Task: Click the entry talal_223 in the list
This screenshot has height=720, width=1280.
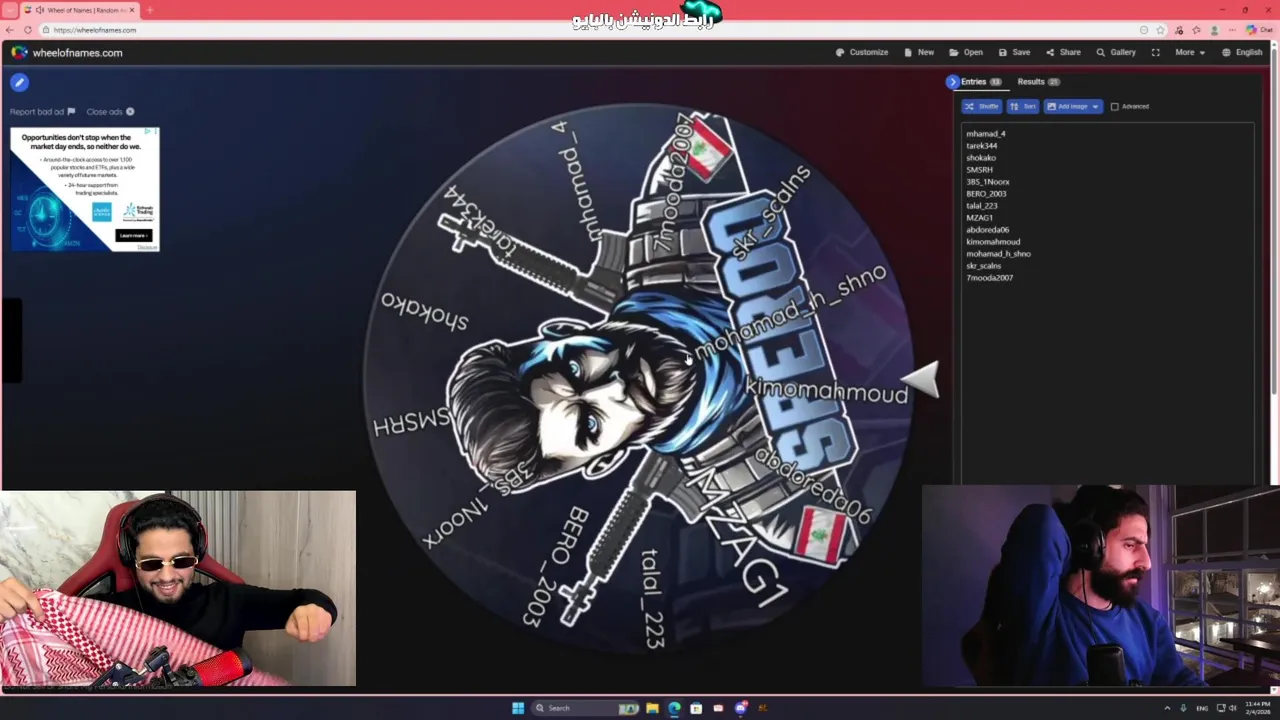Action: (x=982, y=206)
